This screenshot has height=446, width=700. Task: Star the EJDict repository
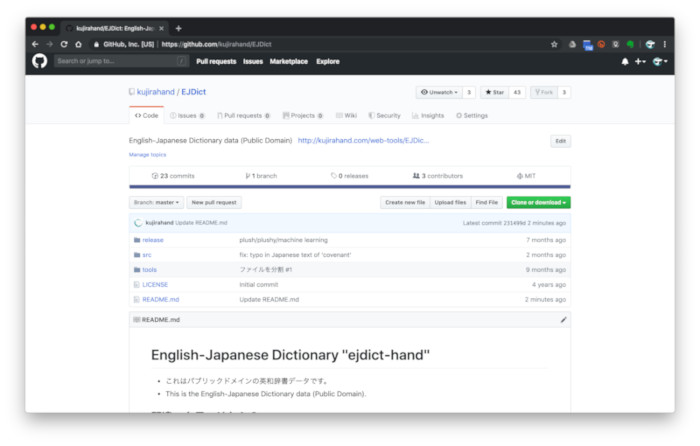495,92
